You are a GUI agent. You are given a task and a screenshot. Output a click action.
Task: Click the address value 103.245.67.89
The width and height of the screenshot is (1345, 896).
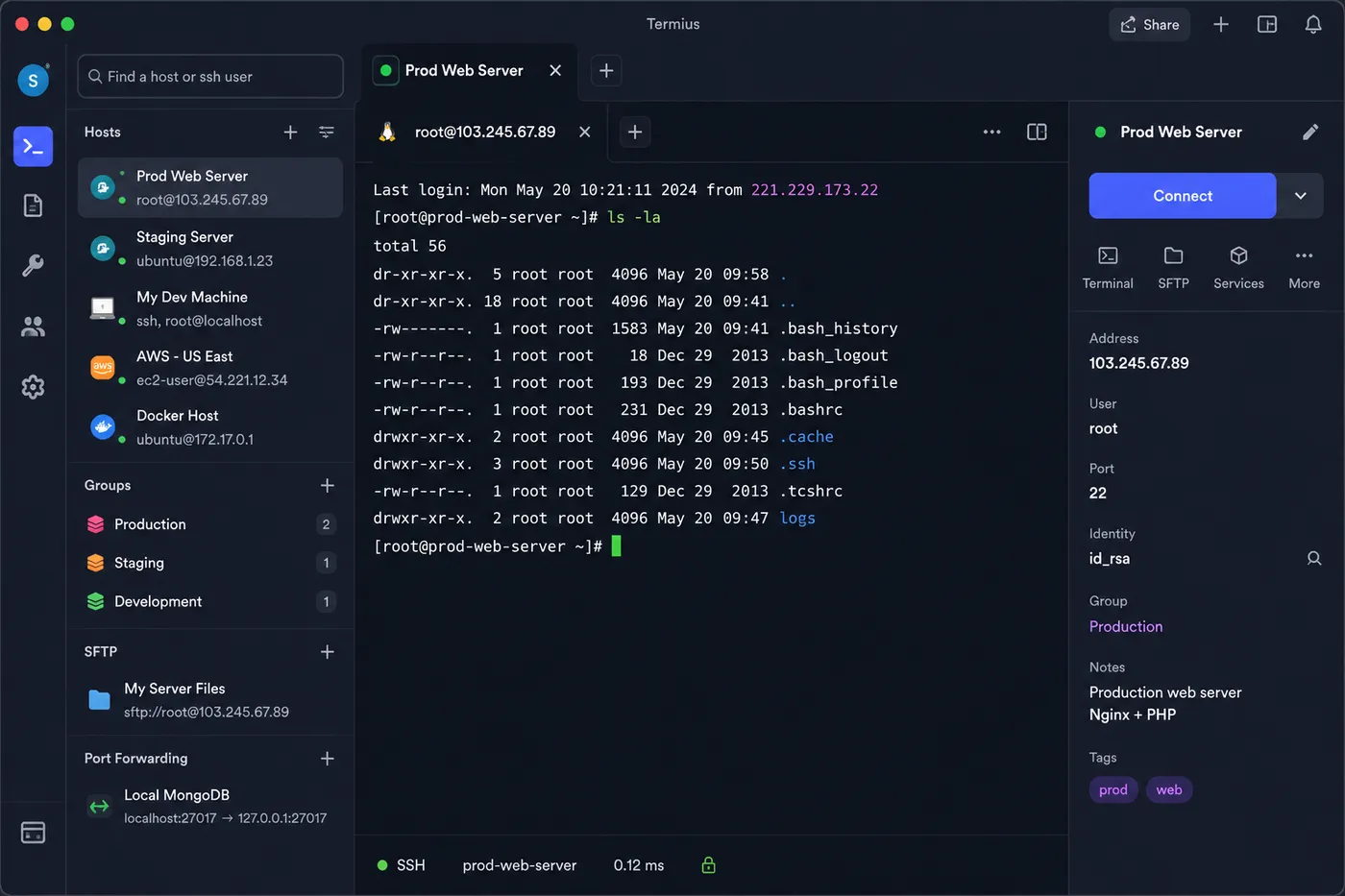(x=1138, y=364)
